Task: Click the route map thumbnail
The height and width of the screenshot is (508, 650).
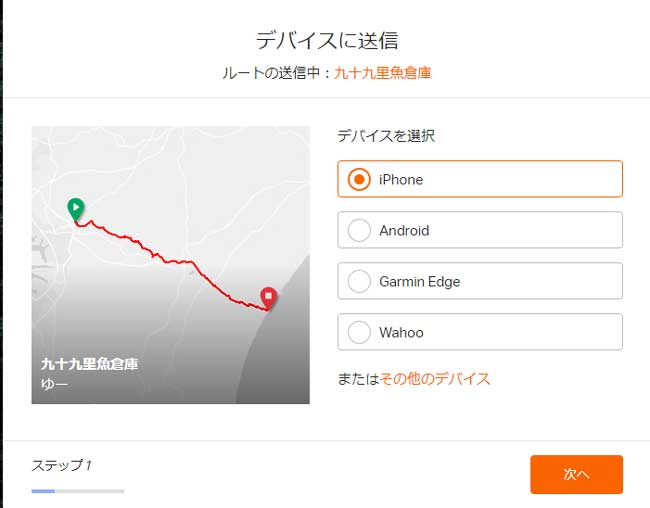Action: tap(171, 265)
